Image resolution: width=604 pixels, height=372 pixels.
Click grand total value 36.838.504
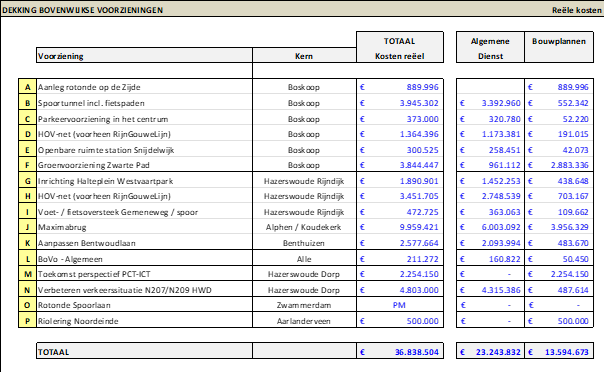point(400,352)
